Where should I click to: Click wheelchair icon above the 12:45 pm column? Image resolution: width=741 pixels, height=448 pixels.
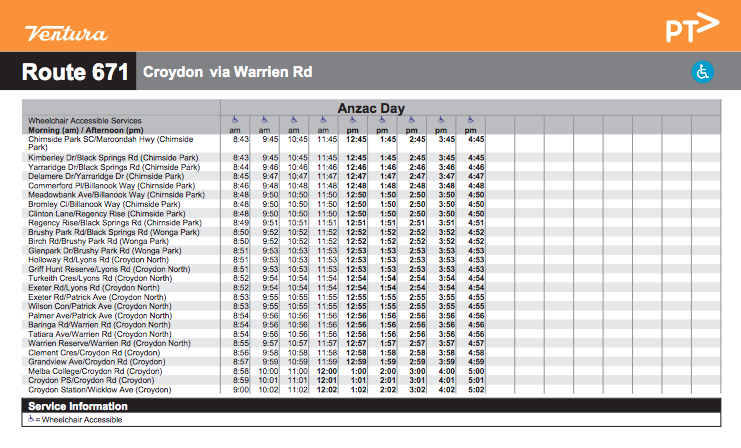pyautogui.click(x=353, y=120)
